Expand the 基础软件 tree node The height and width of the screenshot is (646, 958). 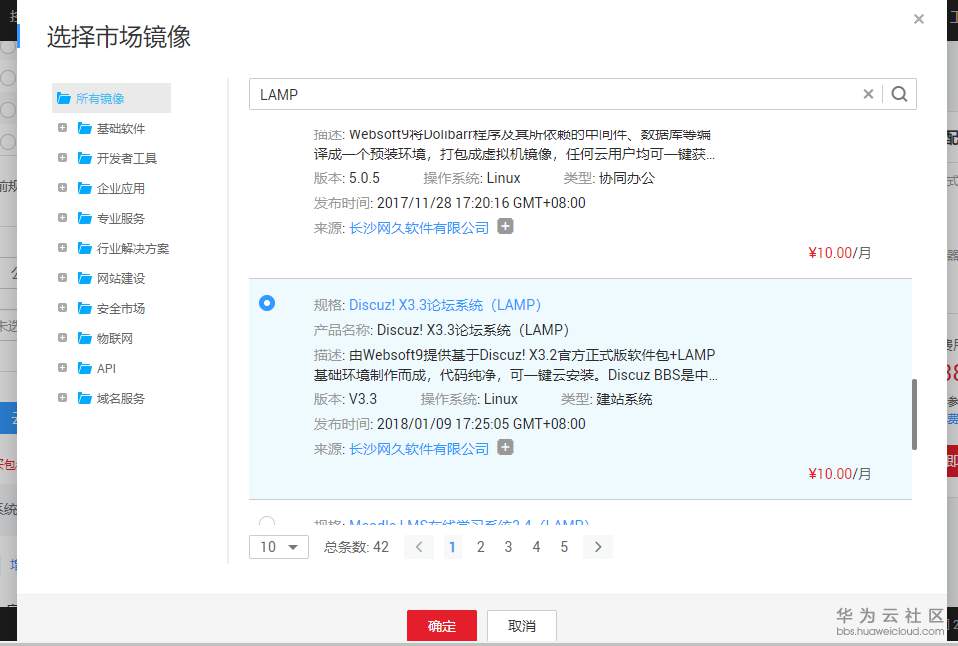pyautogui.click(x=62, y=128)
